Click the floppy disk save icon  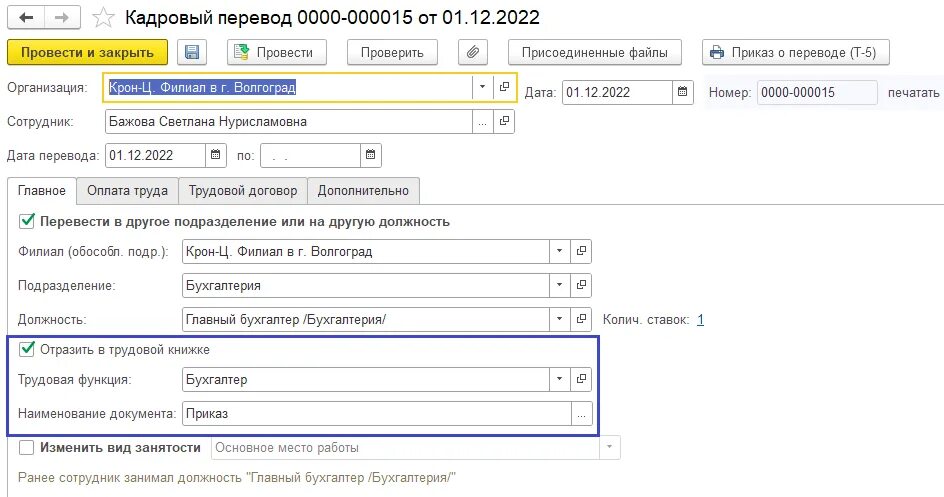192,52
